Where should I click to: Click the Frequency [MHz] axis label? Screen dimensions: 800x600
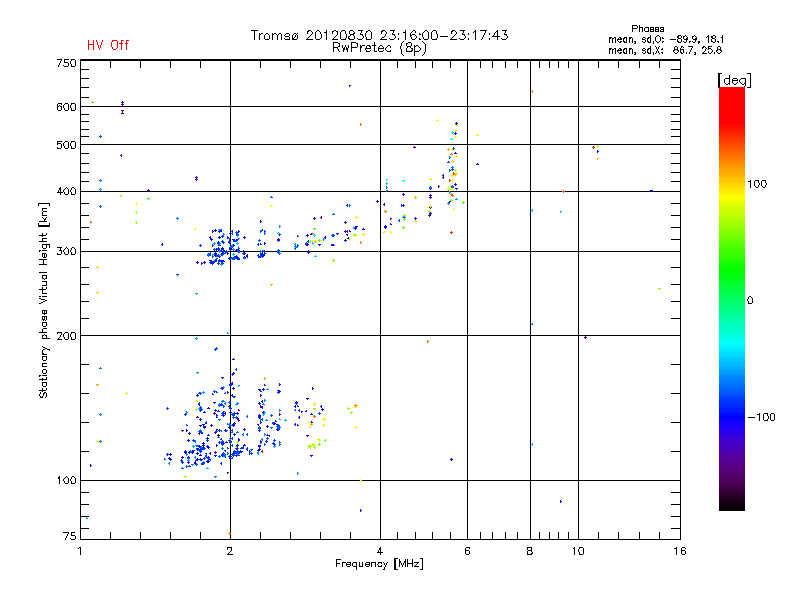pyautogui.click(x=379, y=564)
